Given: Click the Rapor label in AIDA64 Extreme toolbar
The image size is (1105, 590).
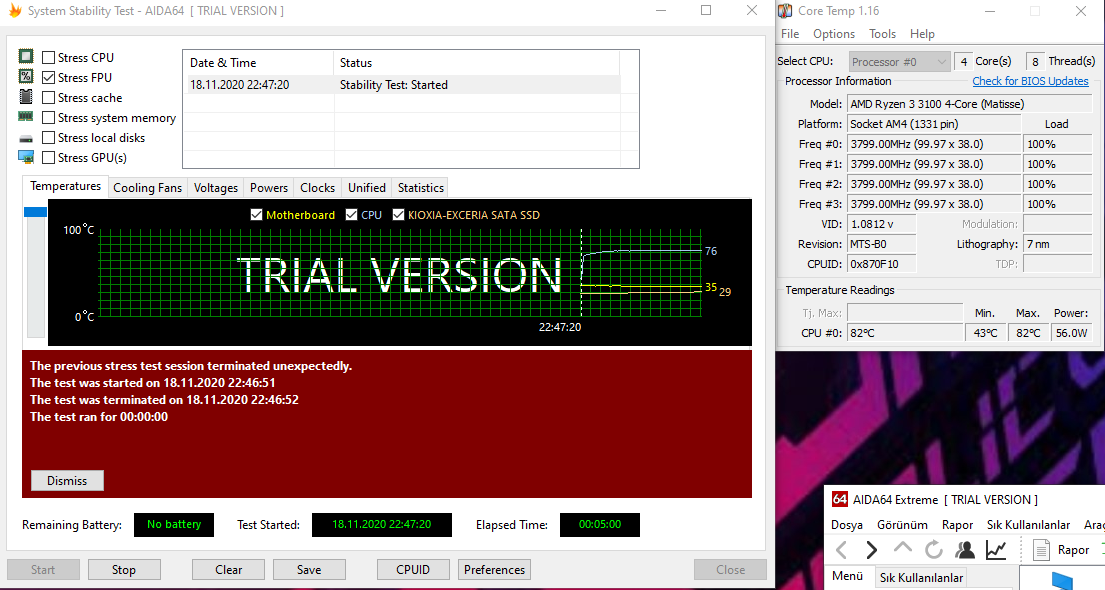Looking at the screenshot, I should (x=1073, y=550).
